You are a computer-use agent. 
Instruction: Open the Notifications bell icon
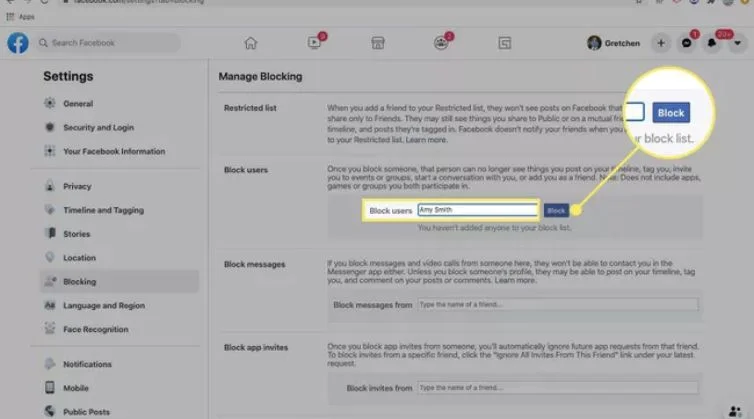coord(712,43)
